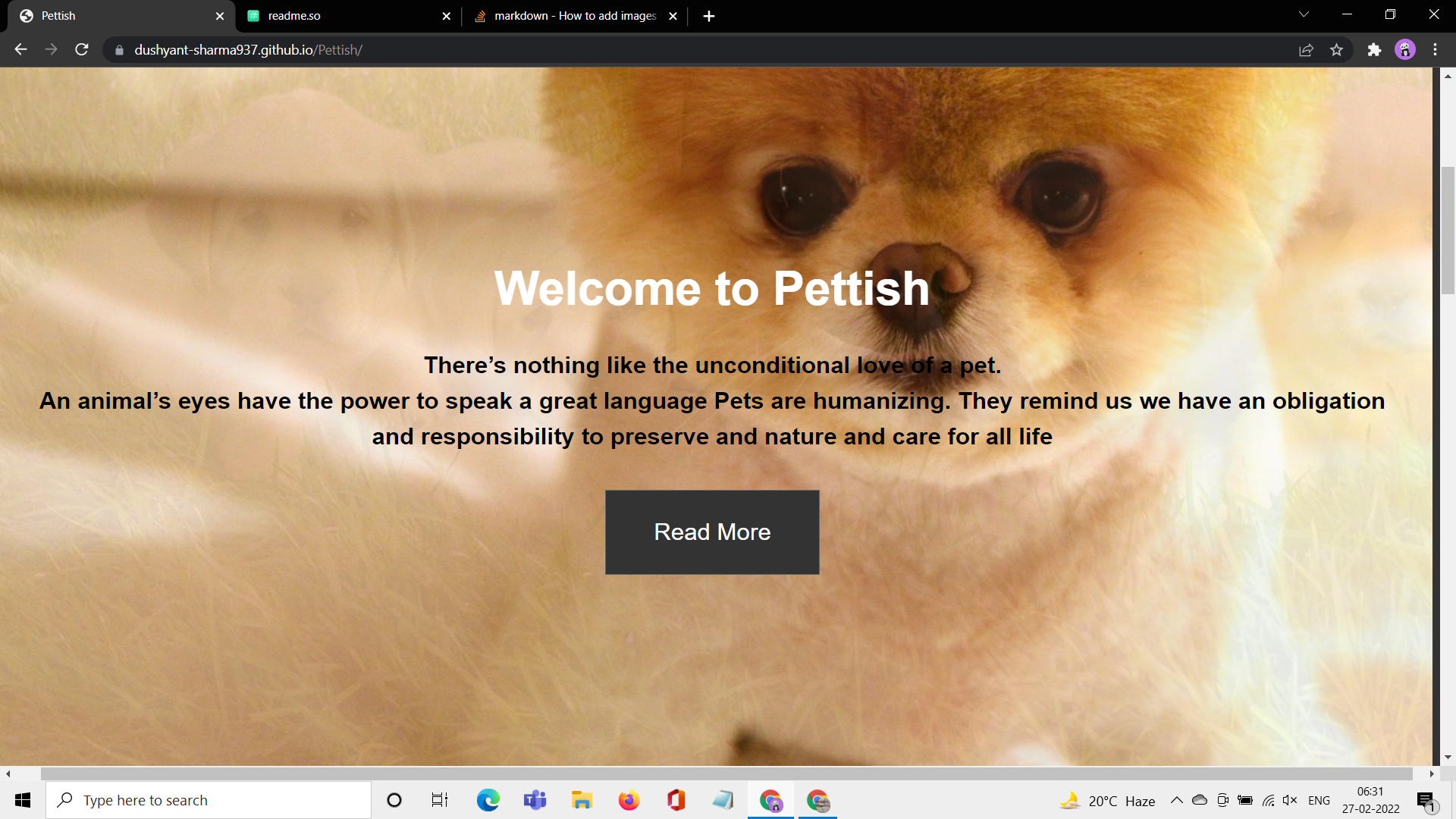Launch Firefox from the taskbar

click(x=629, y=800)
